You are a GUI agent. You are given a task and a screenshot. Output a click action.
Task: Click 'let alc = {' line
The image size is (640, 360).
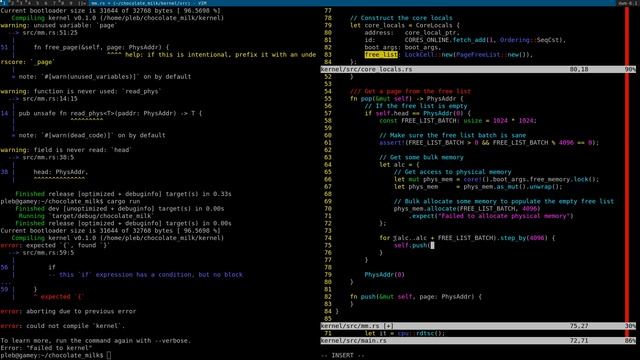pyautogui.click(x=399, y=165)
